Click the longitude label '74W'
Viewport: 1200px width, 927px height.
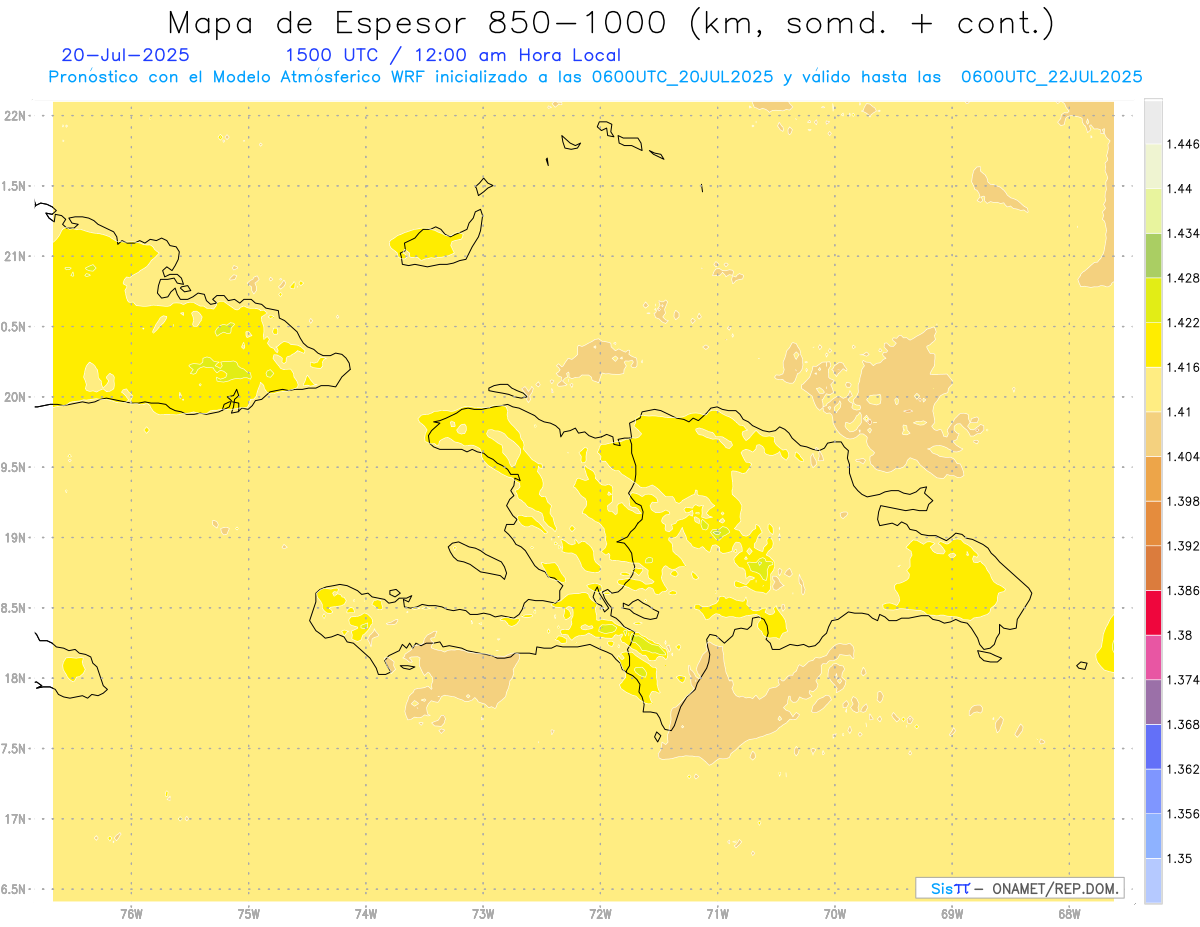[x=366, y=914]
